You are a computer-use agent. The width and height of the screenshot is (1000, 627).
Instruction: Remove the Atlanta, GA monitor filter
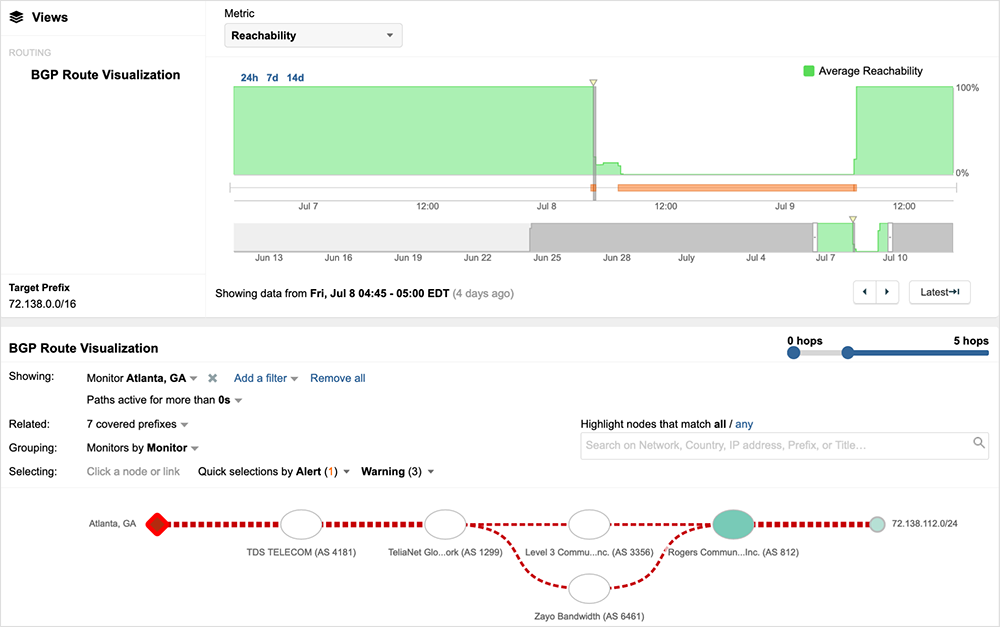click(212, 378)
